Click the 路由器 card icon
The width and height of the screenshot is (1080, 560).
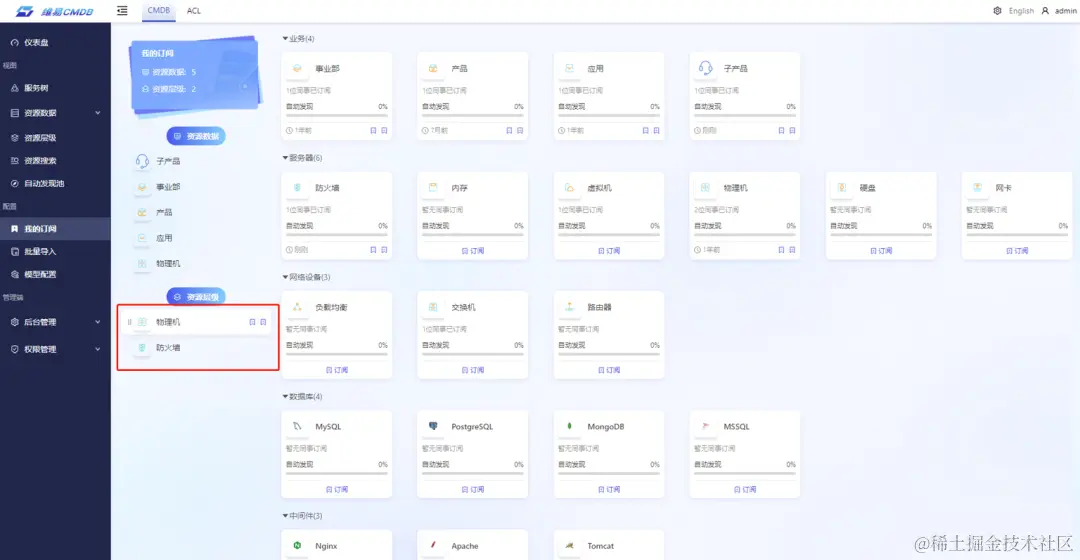pyautogui.click(x=570, y=307)
